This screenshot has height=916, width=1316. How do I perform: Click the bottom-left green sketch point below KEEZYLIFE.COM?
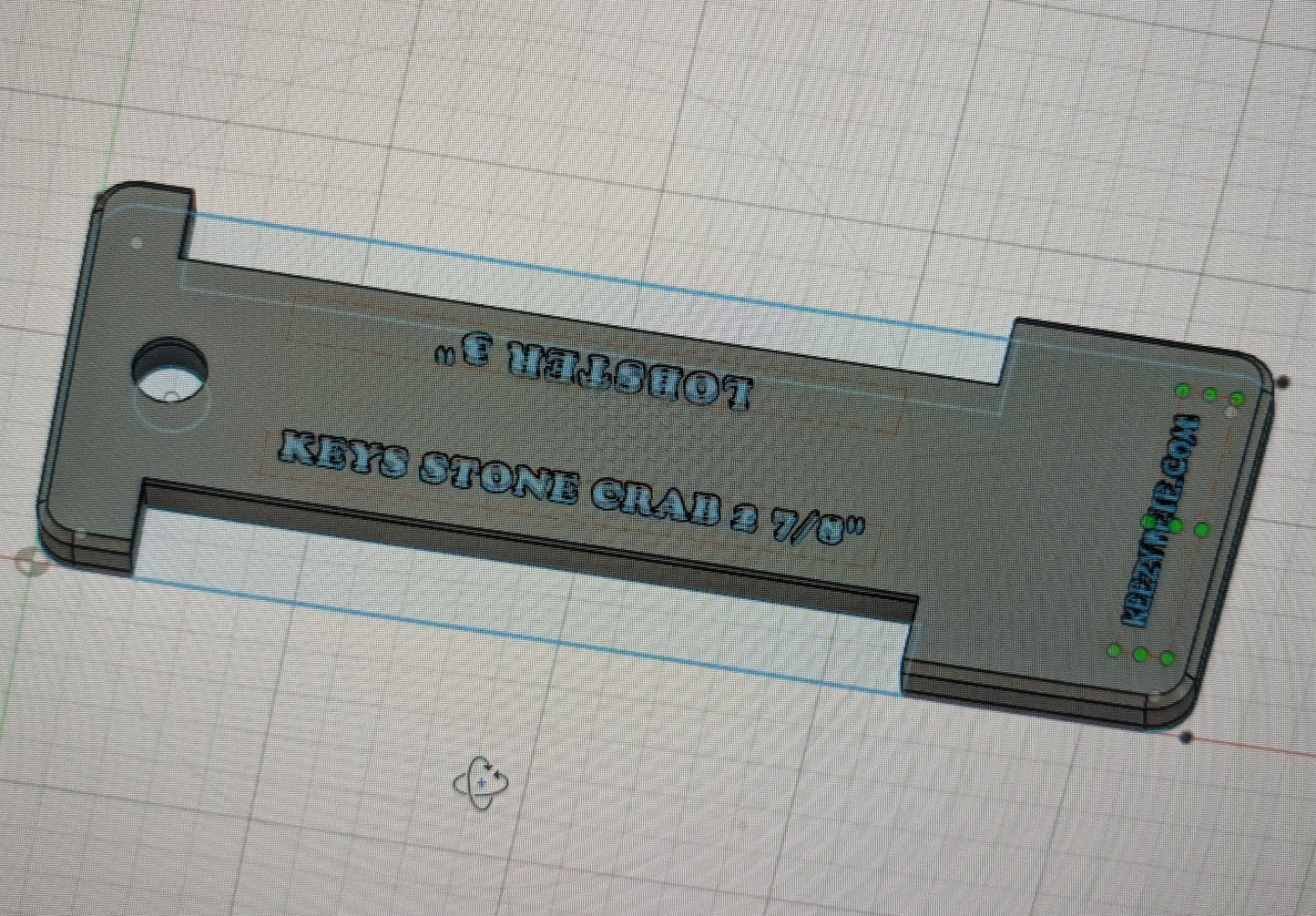tap(1113, 650)
